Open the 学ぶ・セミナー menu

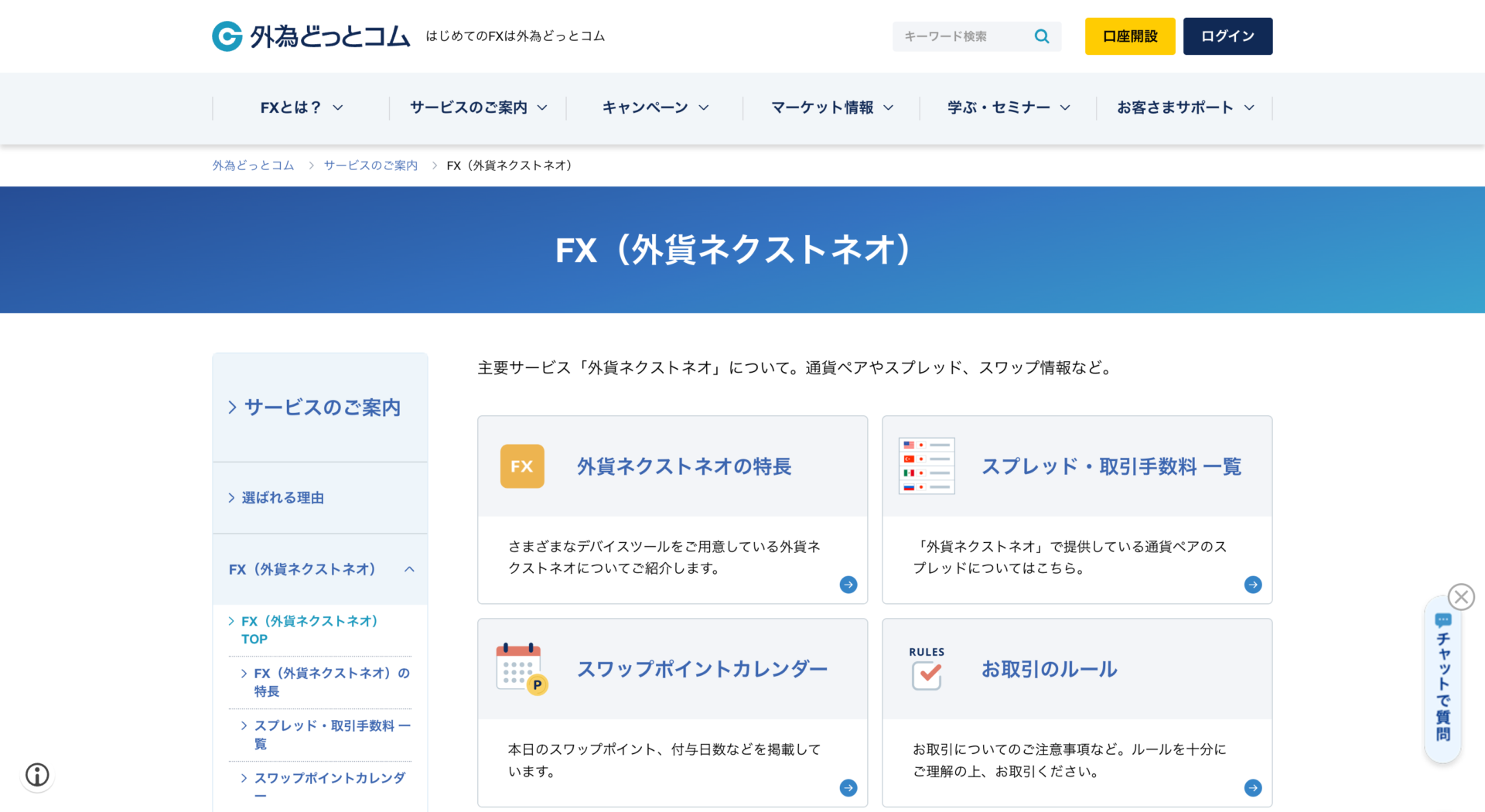1009,107
